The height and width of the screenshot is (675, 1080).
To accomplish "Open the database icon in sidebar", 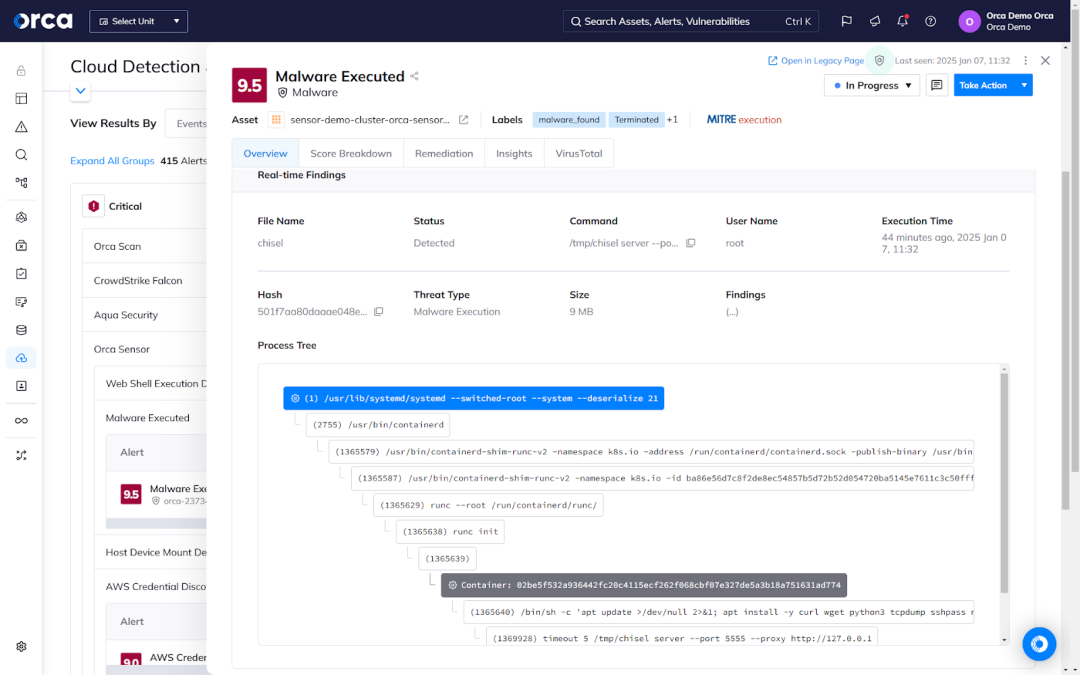I will [21, 330].
